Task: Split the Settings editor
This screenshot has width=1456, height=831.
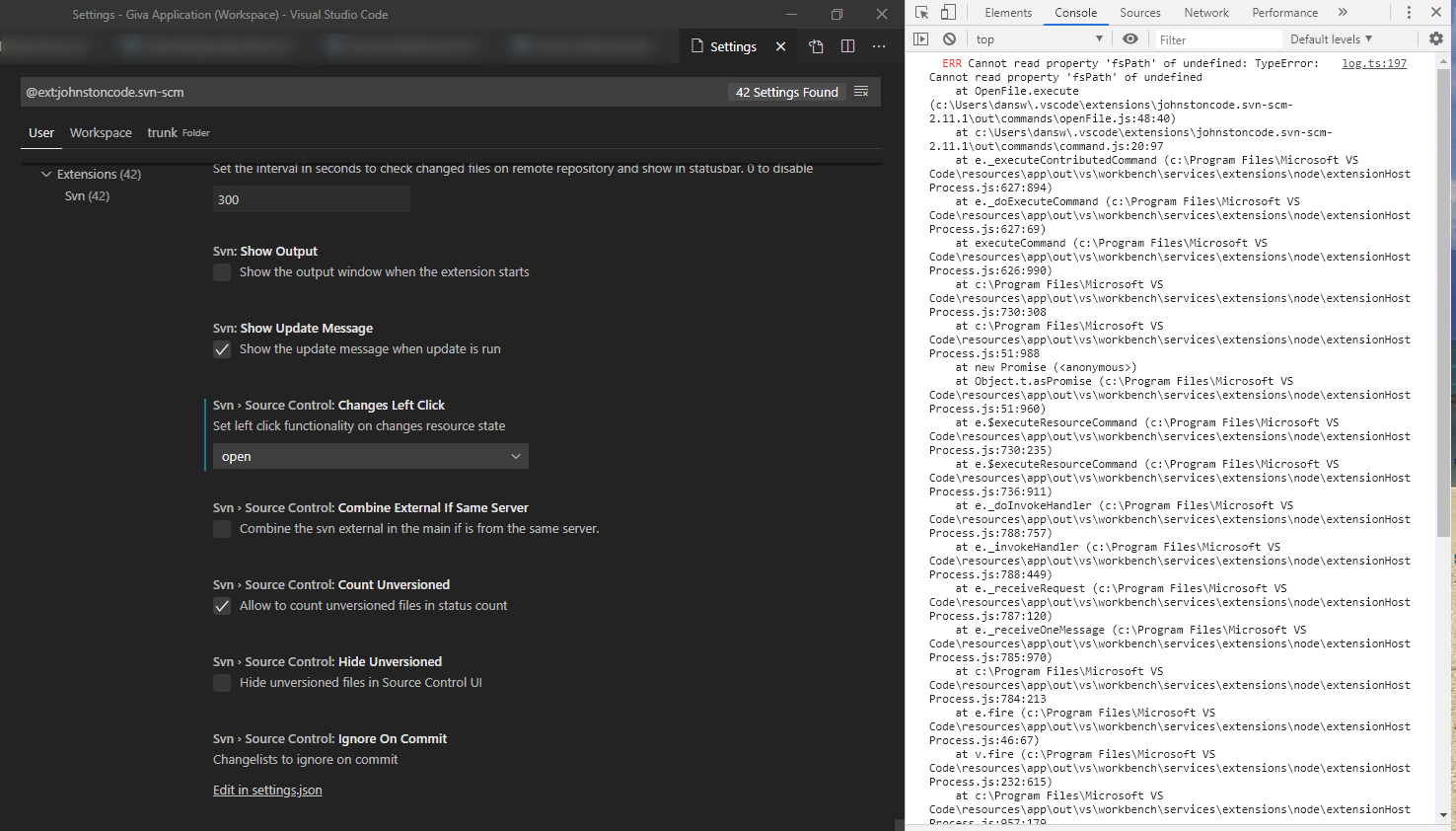Action: coord(847,45)
